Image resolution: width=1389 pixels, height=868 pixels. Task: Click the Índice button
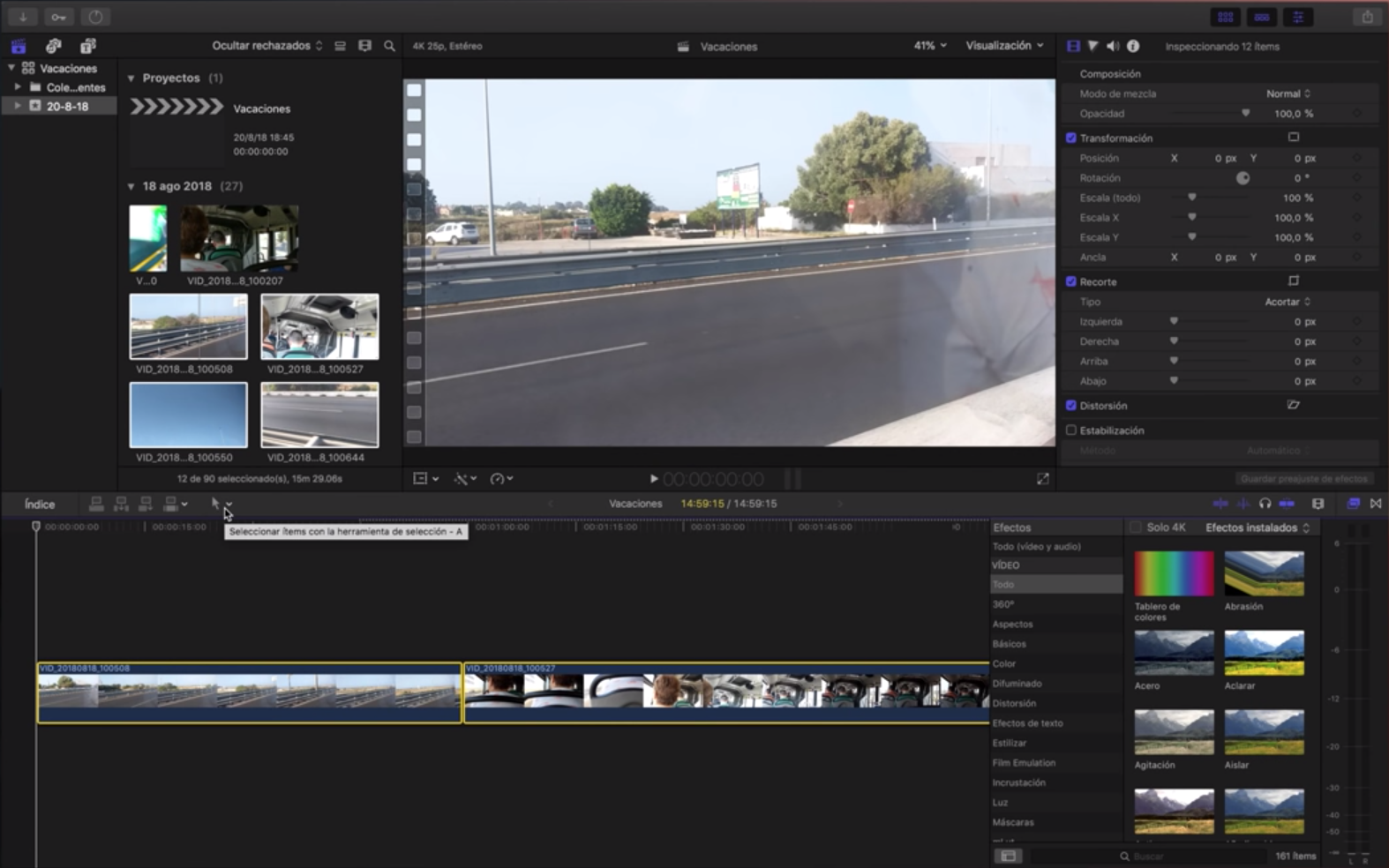click(40, 504)
